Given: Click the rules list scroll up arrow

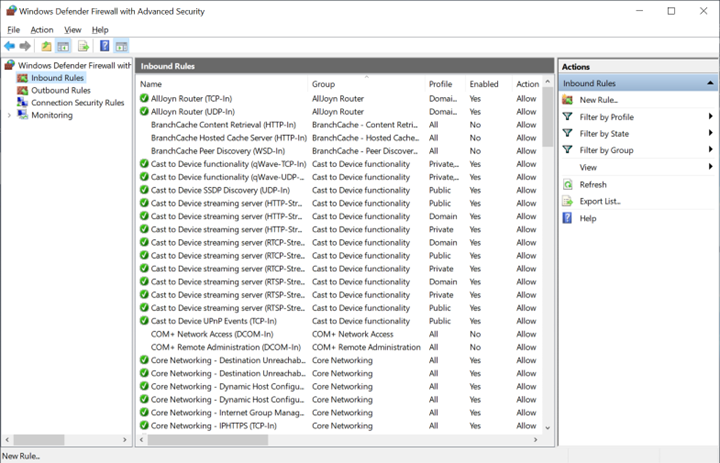Looking at the screenshot, I should point(547,82).
